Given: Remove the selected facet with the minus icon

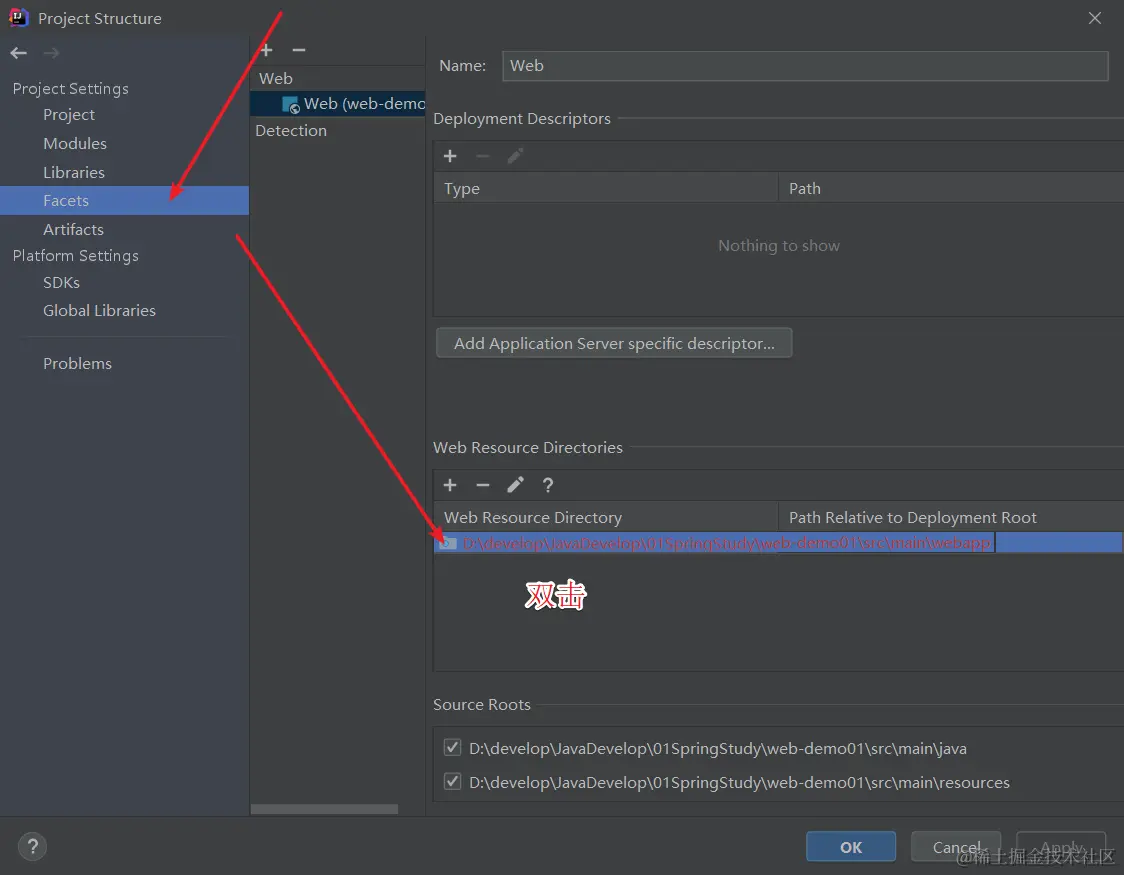Looking at the screenshot, I should coord(299,50).
